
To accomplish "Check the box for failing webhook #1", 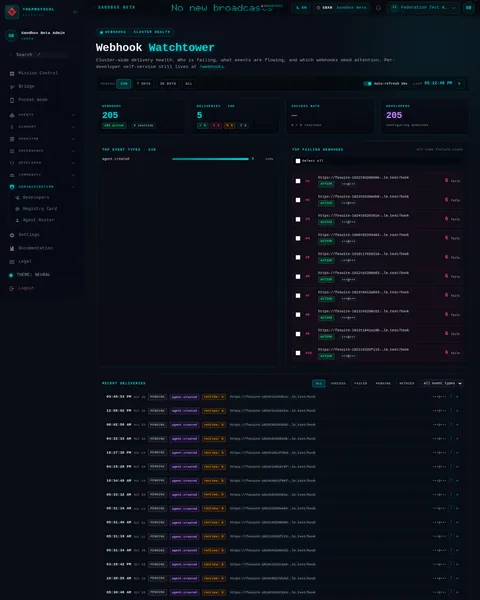I will coord(298,181).
